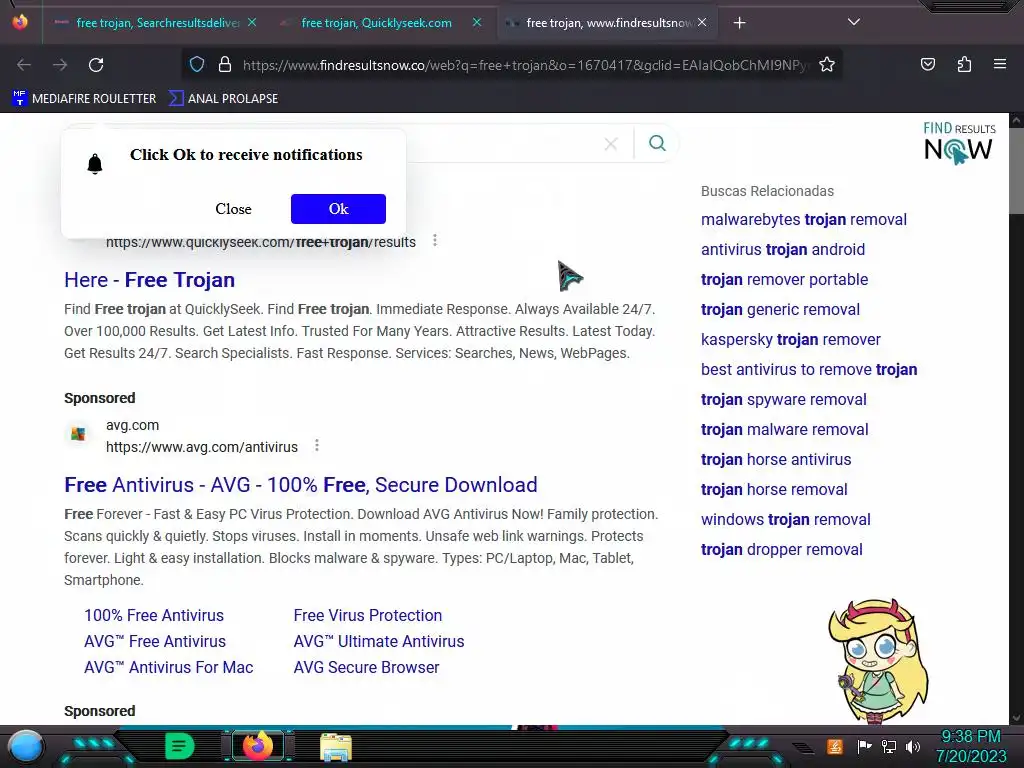Click 'trojan spyware removal' related search
This screenshot has width=1024, height=768.
(x=784, y=400)
